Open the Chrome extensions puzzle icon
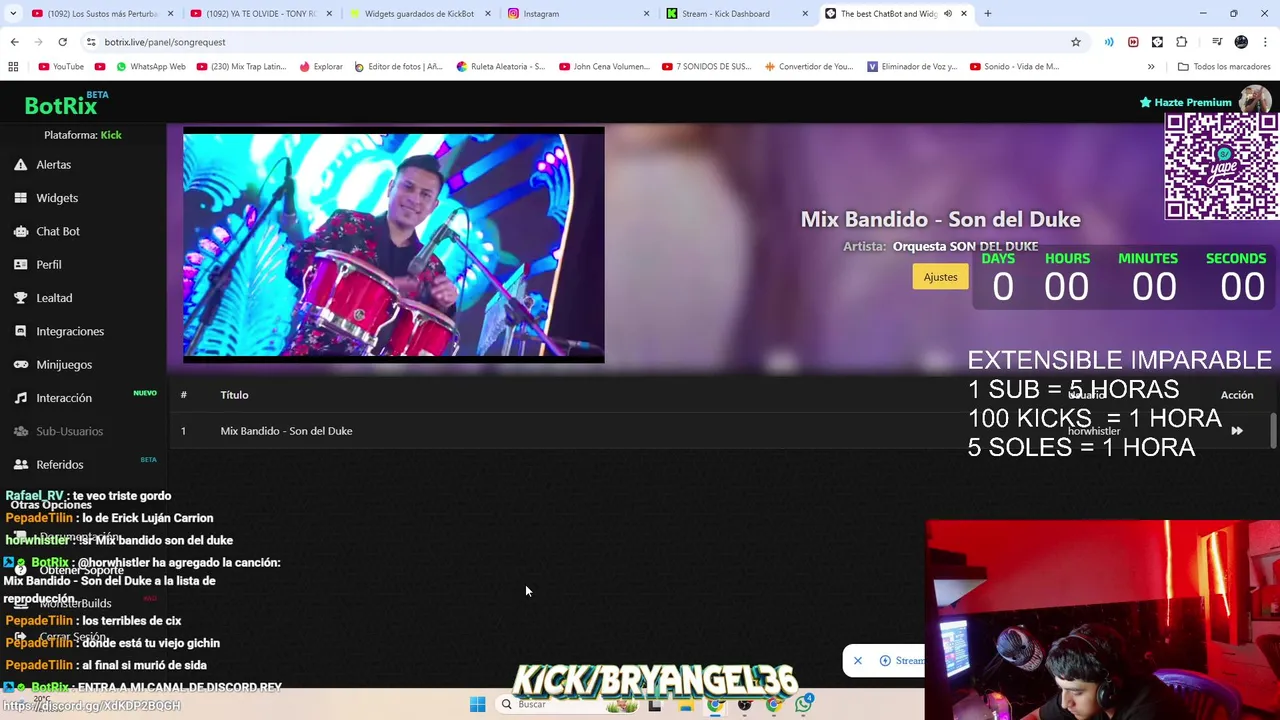1280x720 pixels. click(1181, 42)
